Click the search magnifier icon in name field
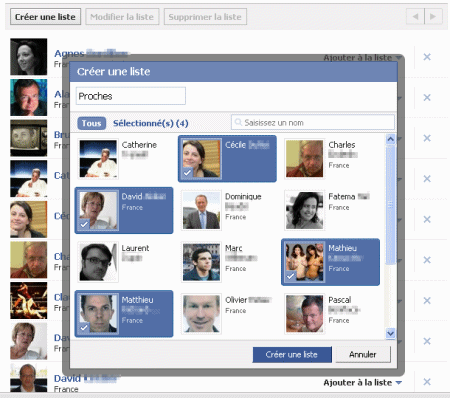The image size is (450, 398). click(x=238, y=122)
